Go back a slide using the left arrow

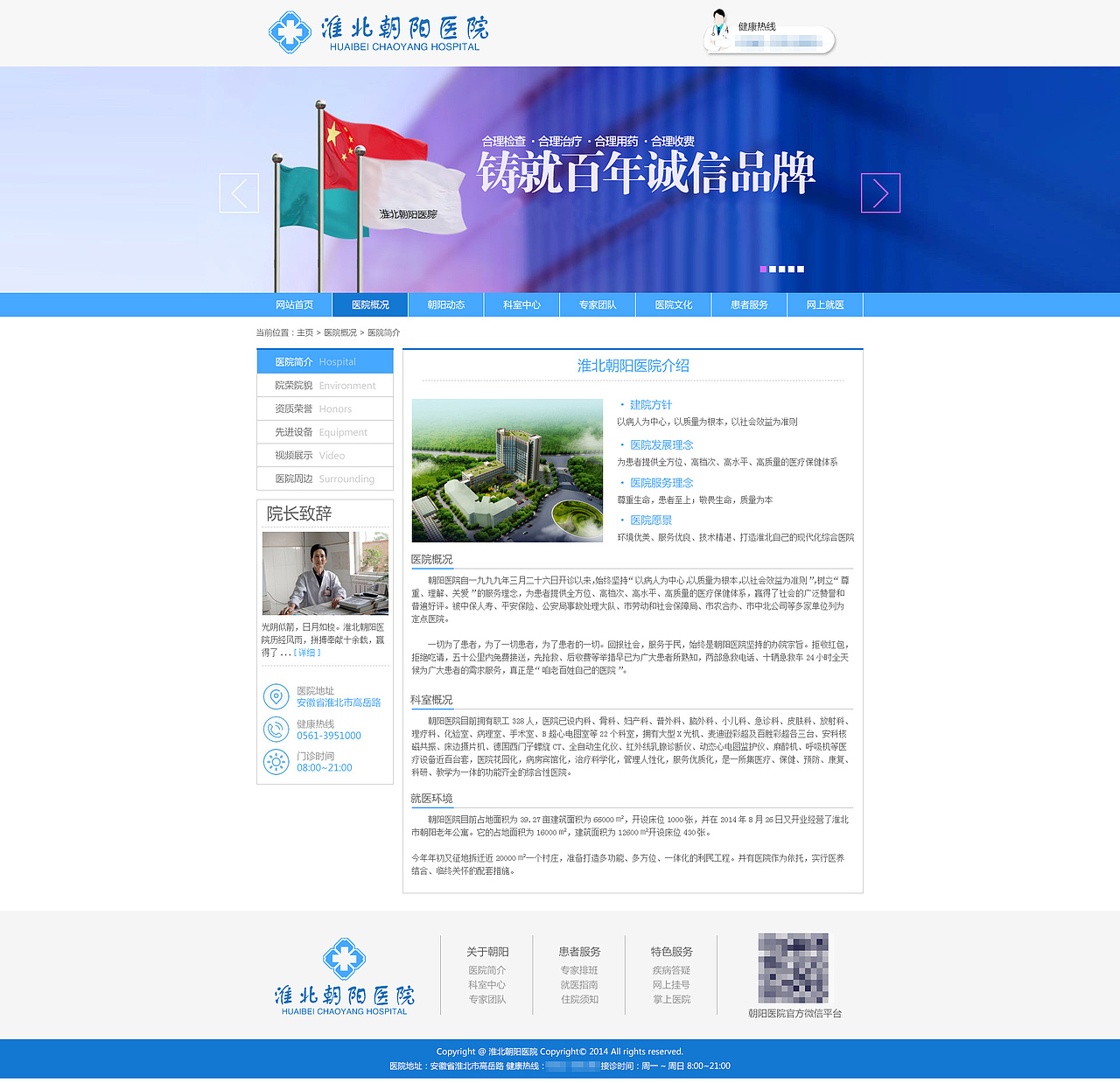pos(239,192)
